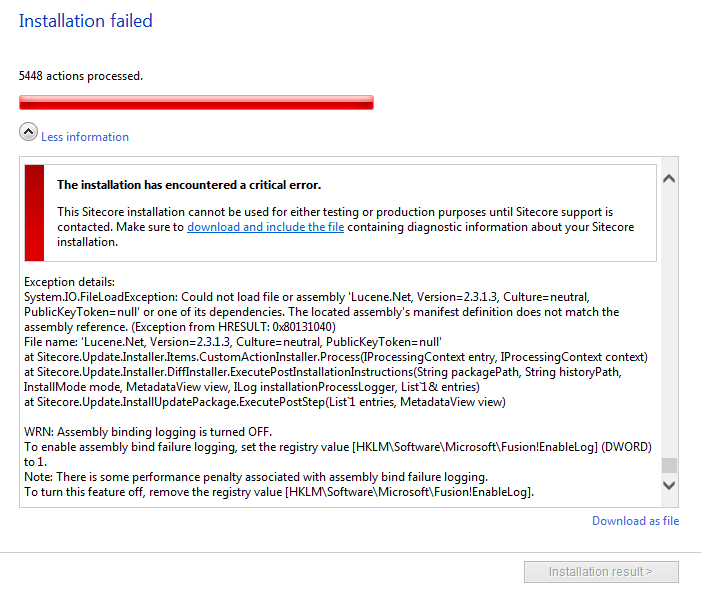Click the critical error bold headline
701x599 pixels.
(x=189, y=185)
